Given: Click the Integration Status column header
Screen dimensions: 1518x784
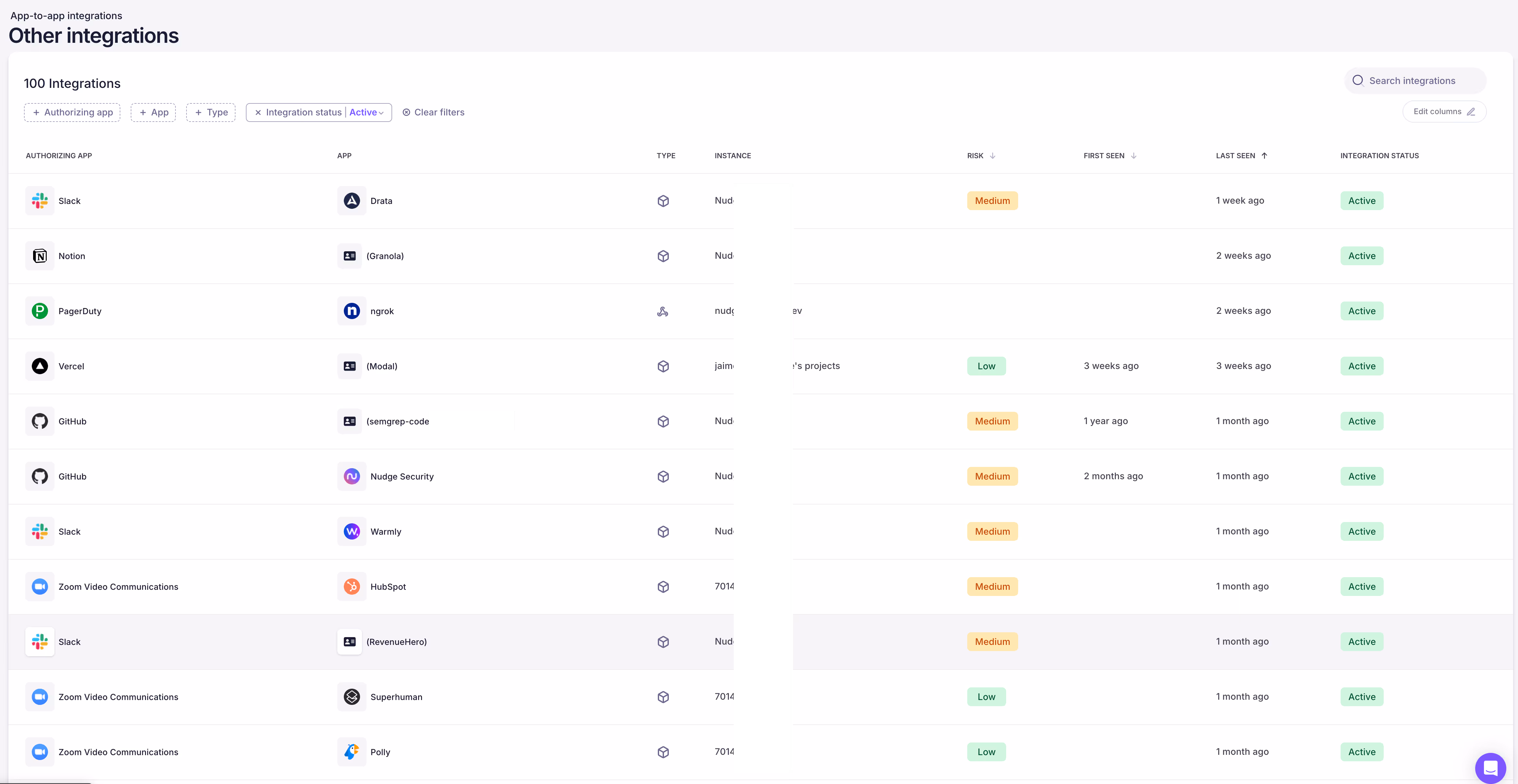Looking at the screenshot, I should tap(1379, 156).
